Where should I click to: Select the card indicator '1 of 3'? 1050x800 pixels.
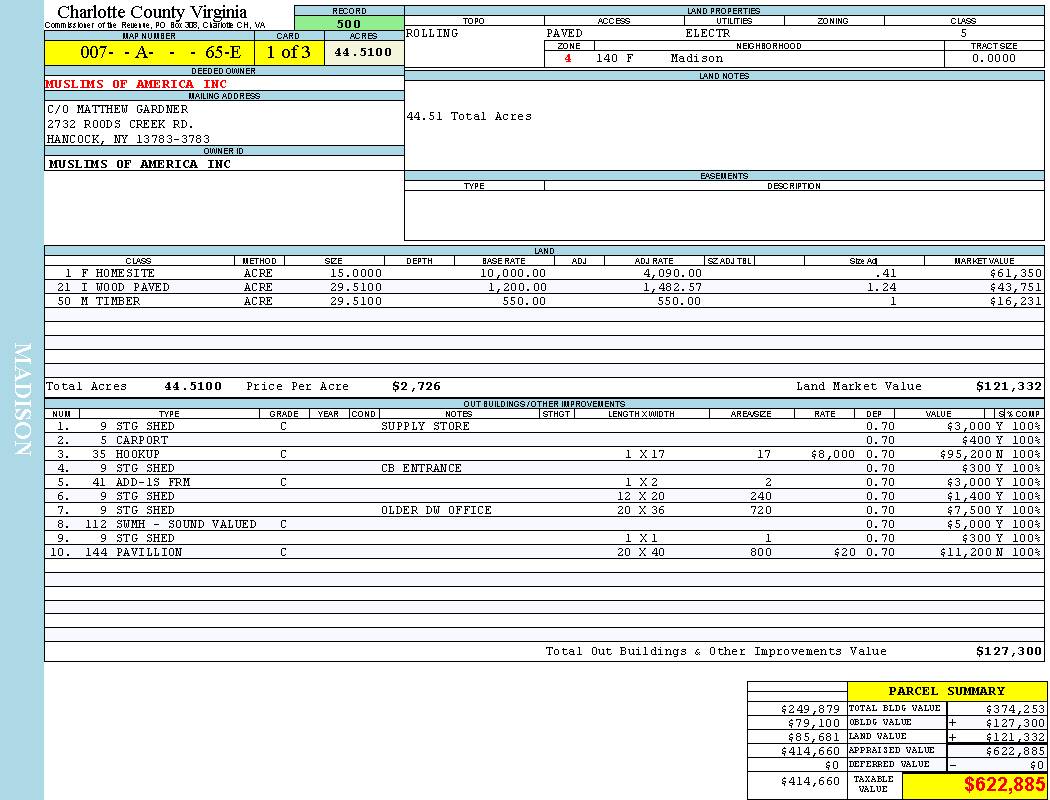(x=288, y=53)
